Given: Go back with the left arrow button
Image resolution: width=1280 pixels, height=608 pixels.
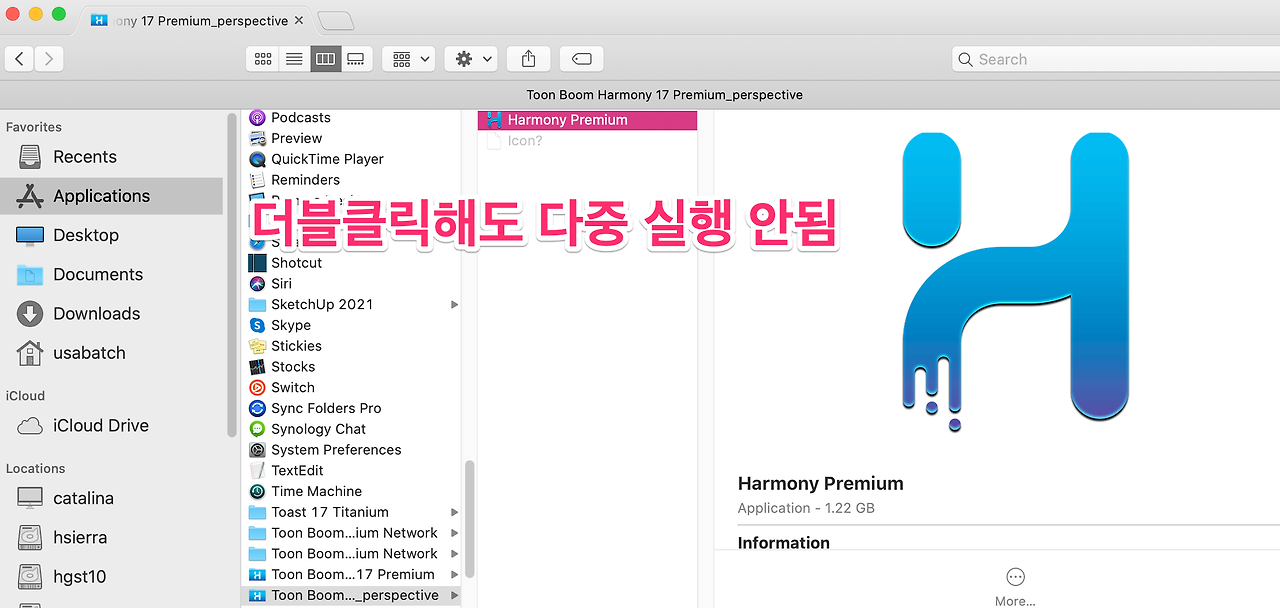Looking at the screenshot, I should (x=20, y=59).
